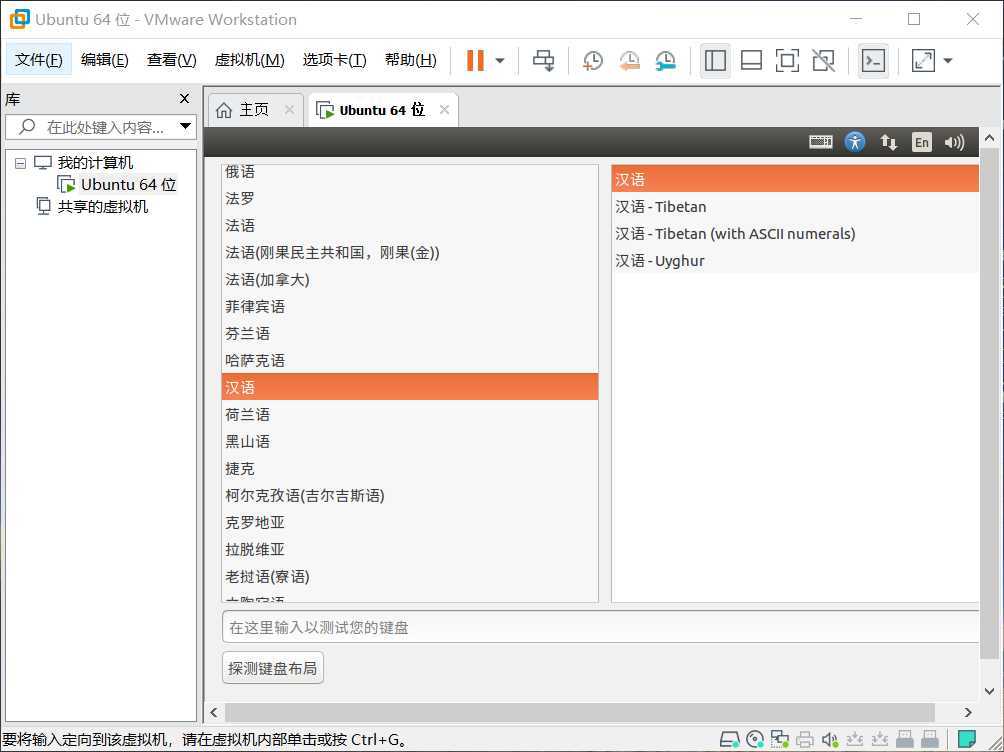Select 共享的虚拟机 in library tree
Screen dimensions: 1004x752
(x=102, y=206)
